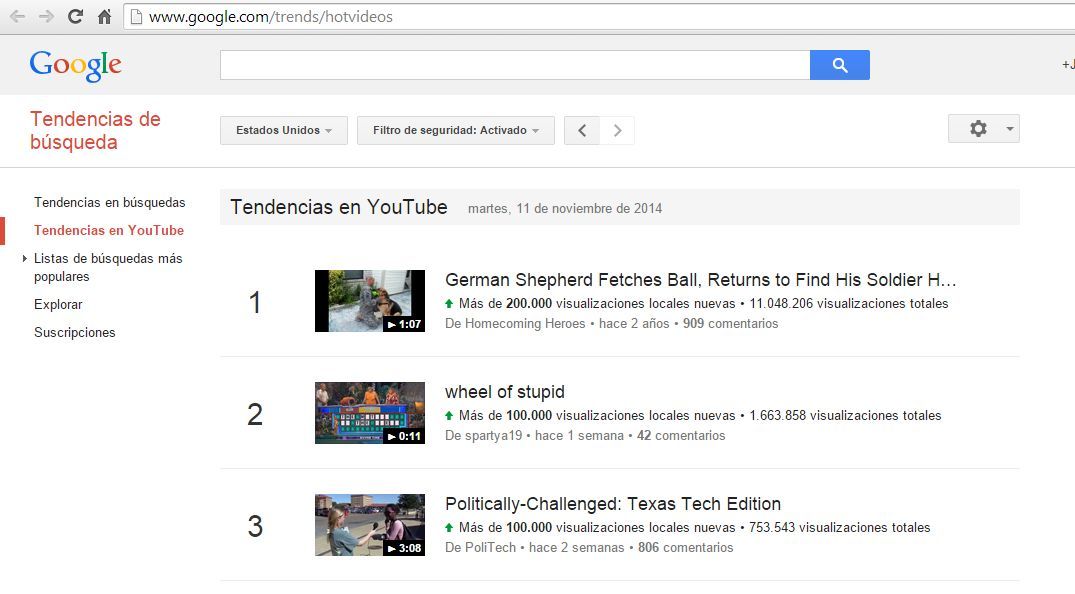Open Explorar in the sidebar
This screenshot has width=1075, height=594.
pos(58,305)
